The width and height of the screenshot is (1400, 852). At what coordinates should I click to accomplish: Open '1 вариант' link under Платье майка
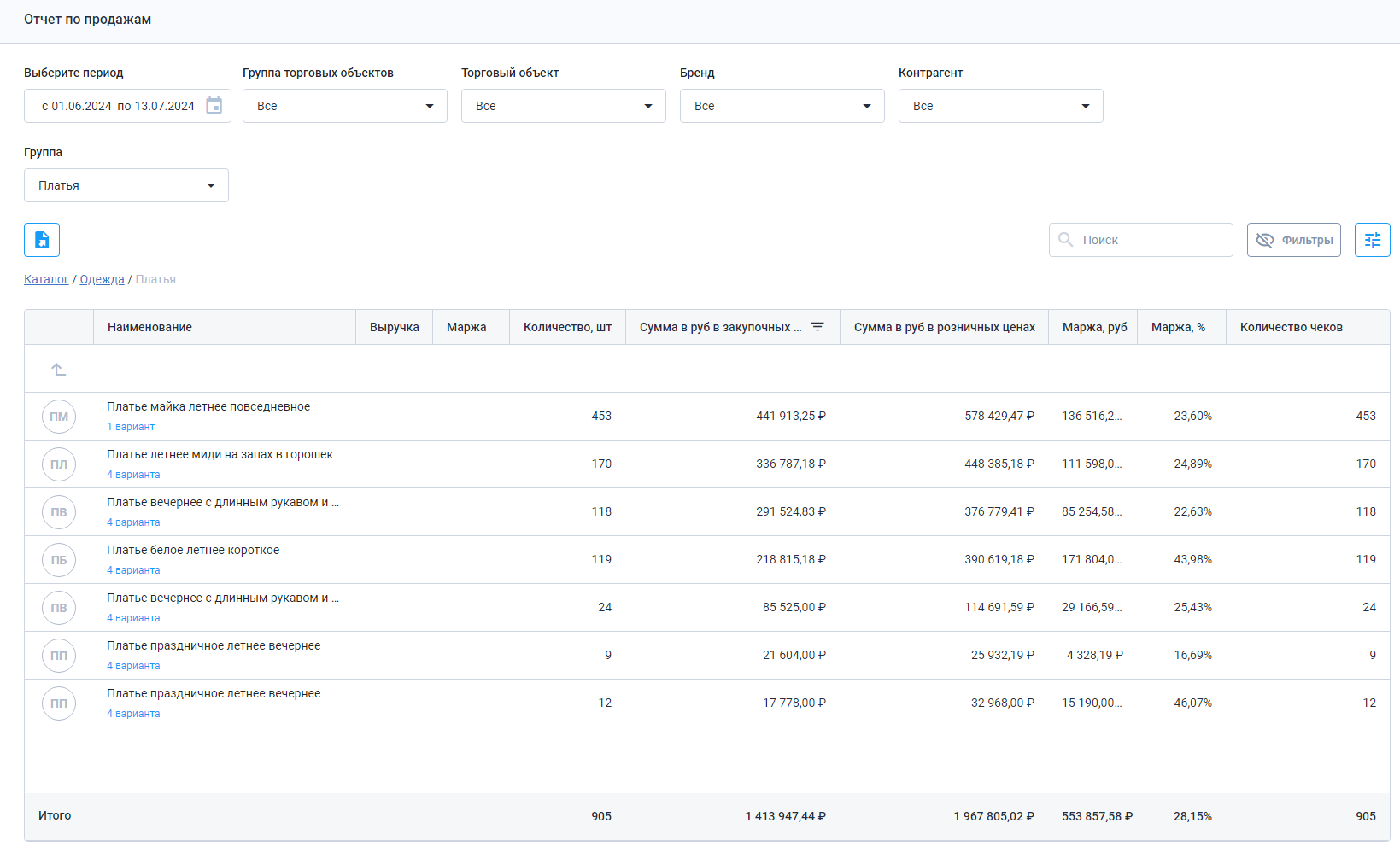click(131, 427)
